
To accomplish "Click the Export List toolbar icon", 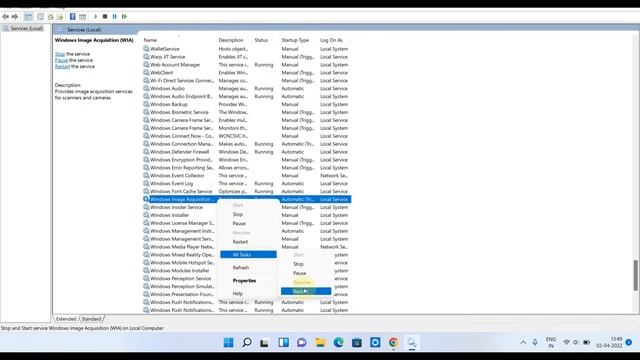I will tap(60, 17).
